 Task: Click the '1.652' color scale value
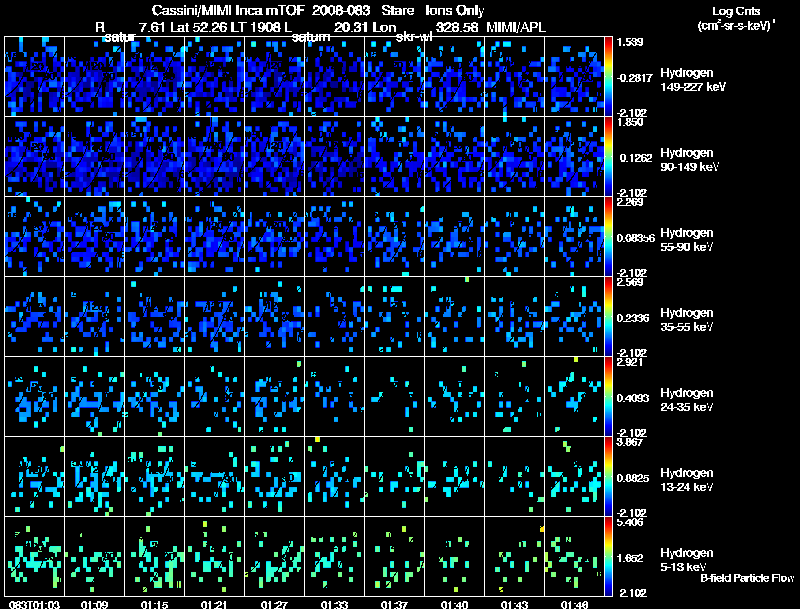point(630,558)
